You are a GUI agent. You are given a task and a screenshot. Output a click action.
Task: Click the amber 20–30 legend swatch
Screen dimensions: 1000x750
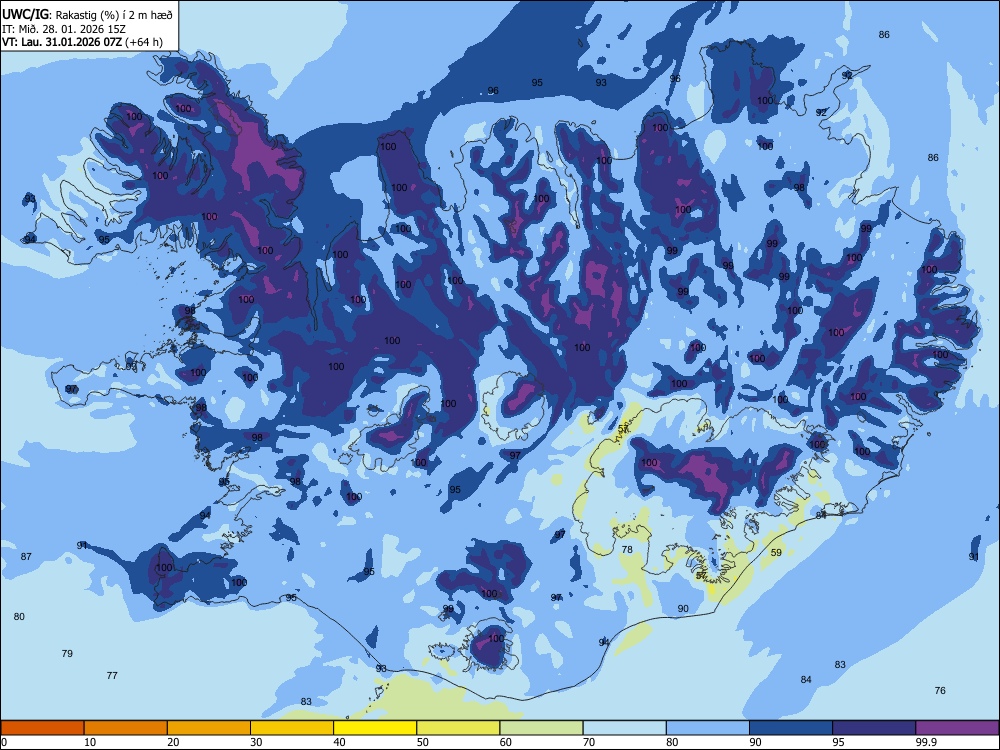click(x=209, y=728)
